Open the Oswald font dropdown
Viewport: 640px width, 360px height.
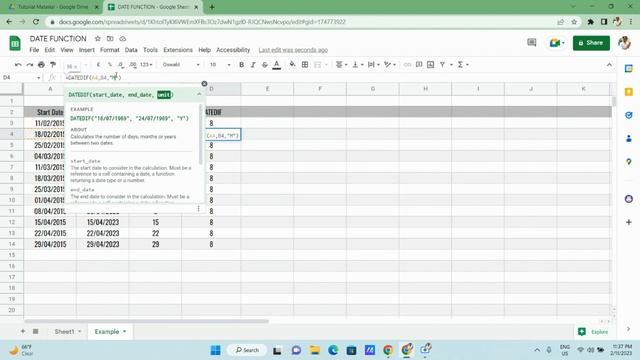181,64
